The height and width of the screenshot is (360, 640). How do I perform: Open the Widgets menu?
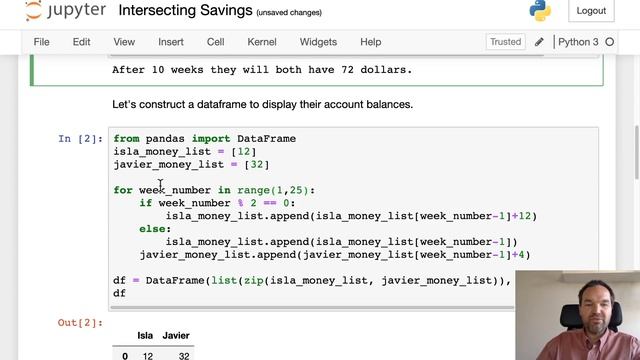[x=318, y=42]
